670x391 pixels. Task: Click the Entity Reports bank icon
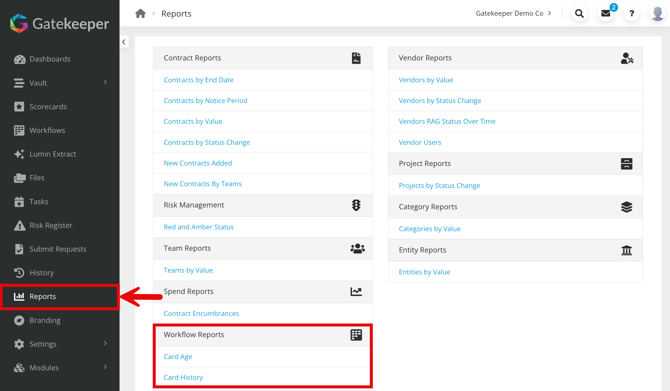click(x=626, y=250)
